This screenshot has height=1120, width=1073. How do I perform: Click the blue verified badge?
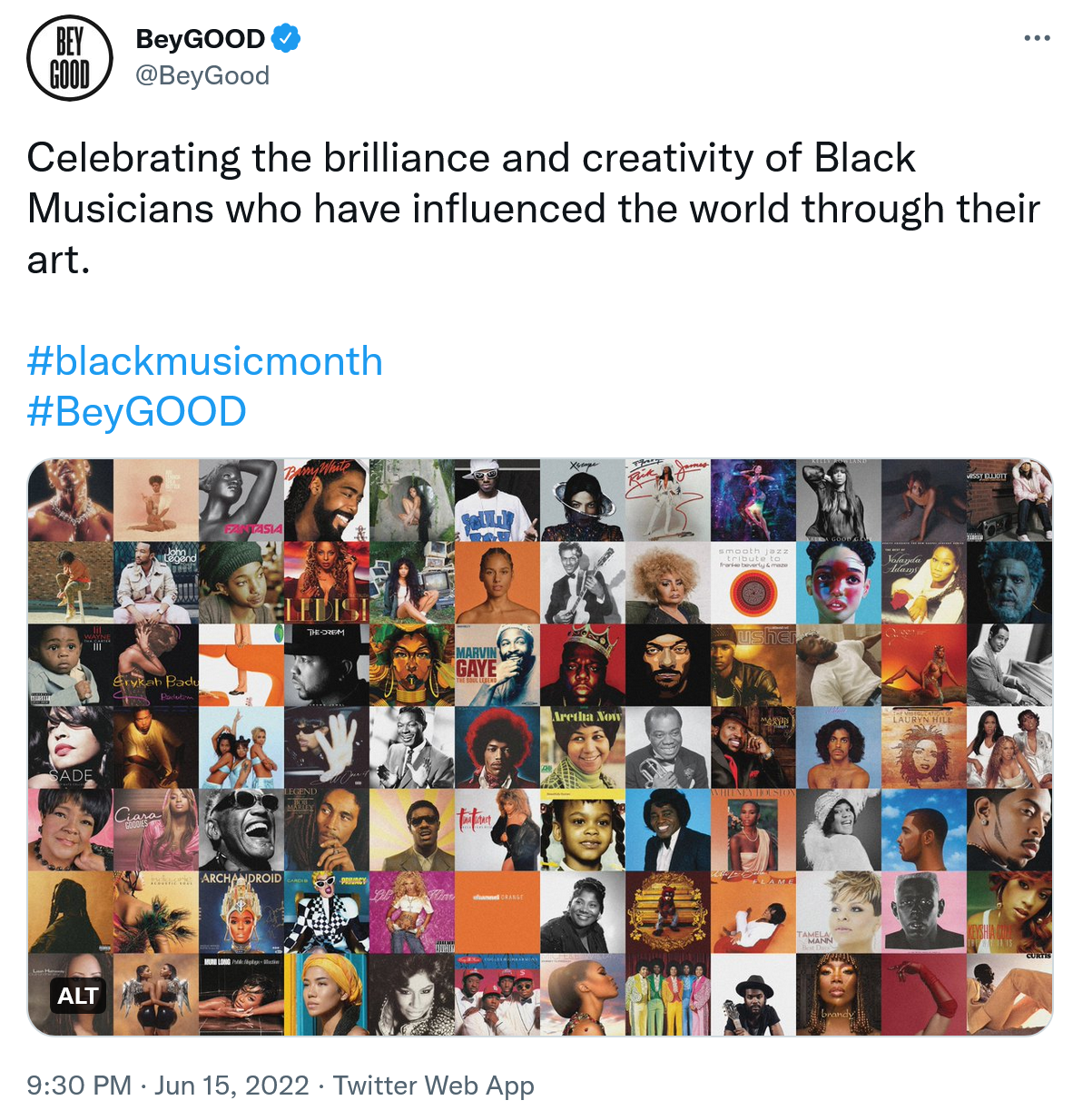pos(286,39)
